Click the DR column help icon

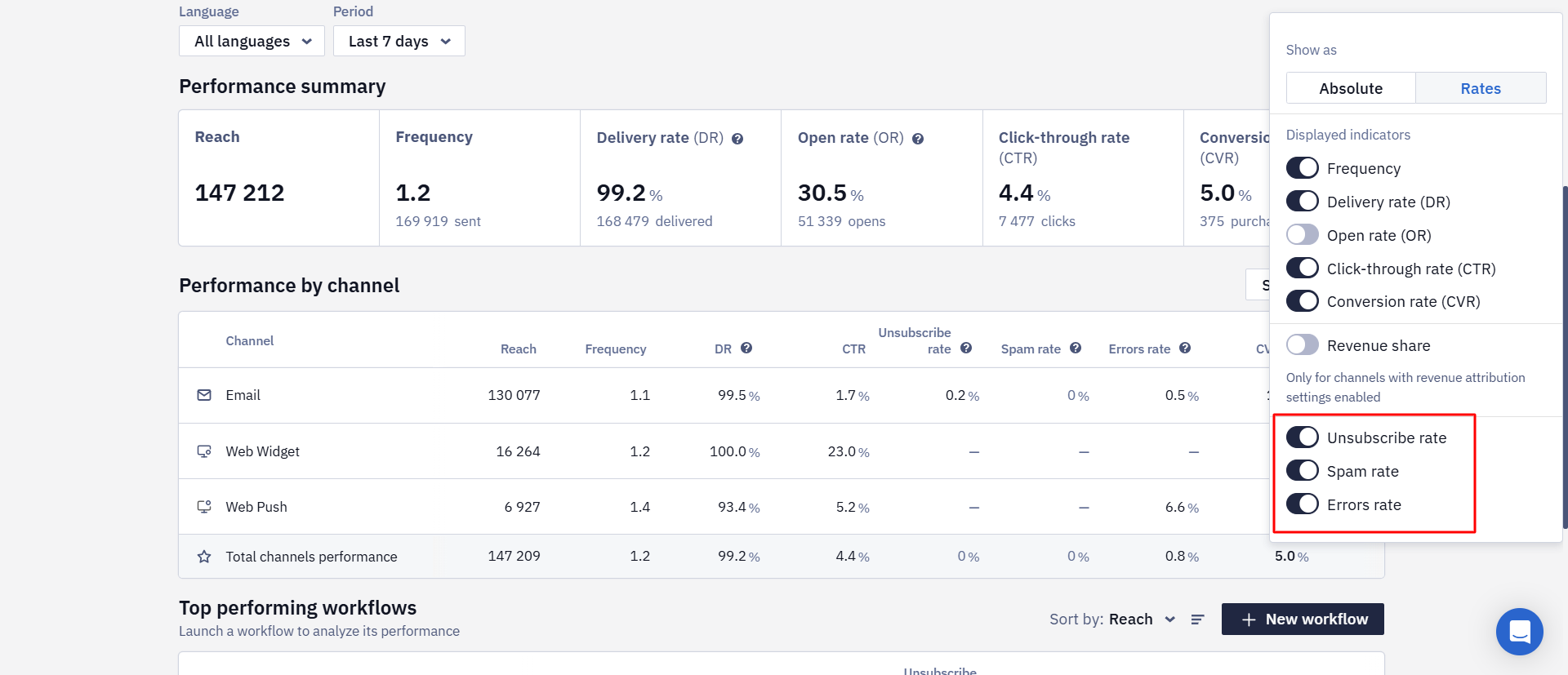[x=746, y=348]
